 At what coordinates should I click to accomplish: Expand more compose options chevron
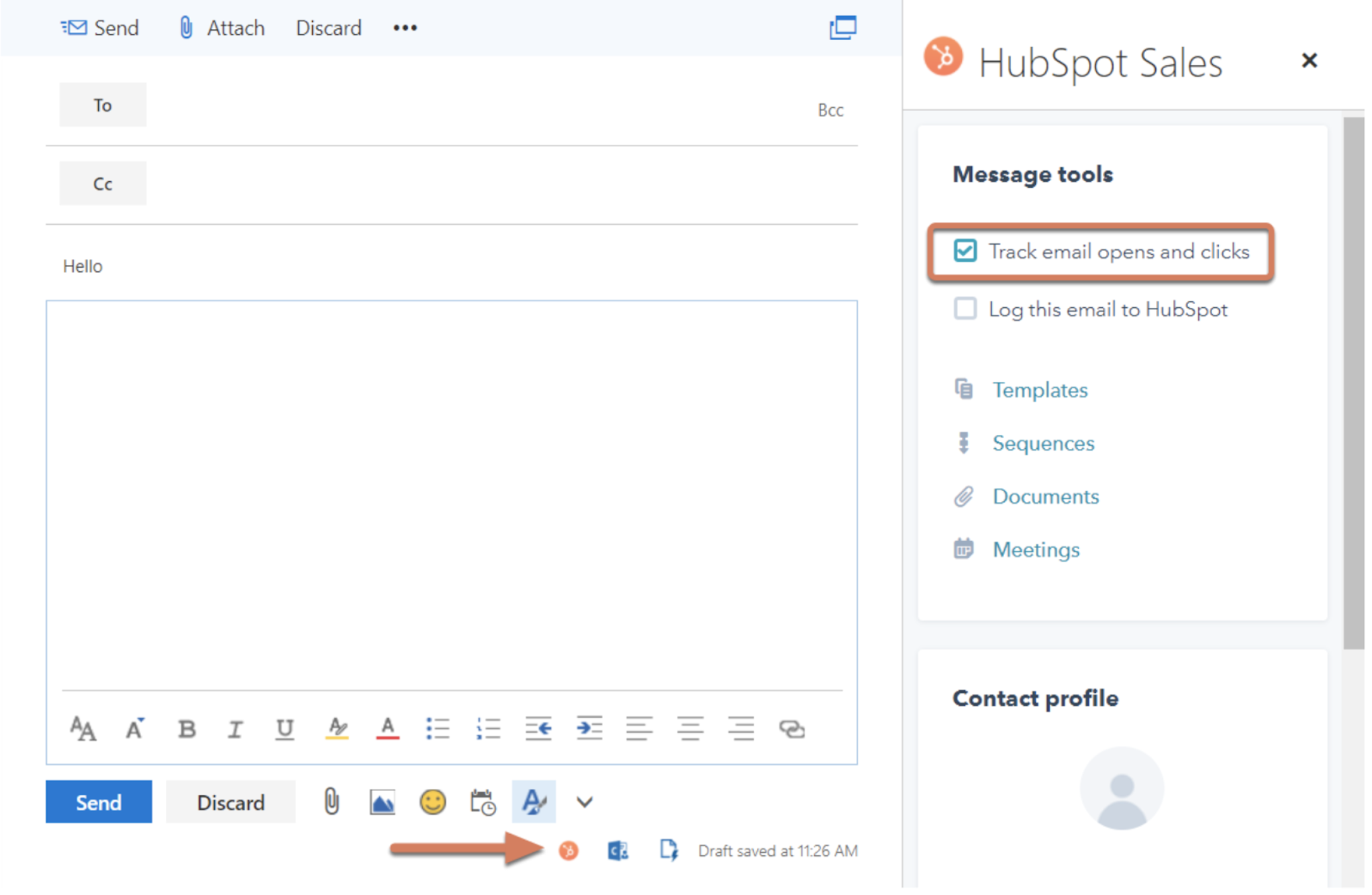pyautogui.click(x=585, y=802)
